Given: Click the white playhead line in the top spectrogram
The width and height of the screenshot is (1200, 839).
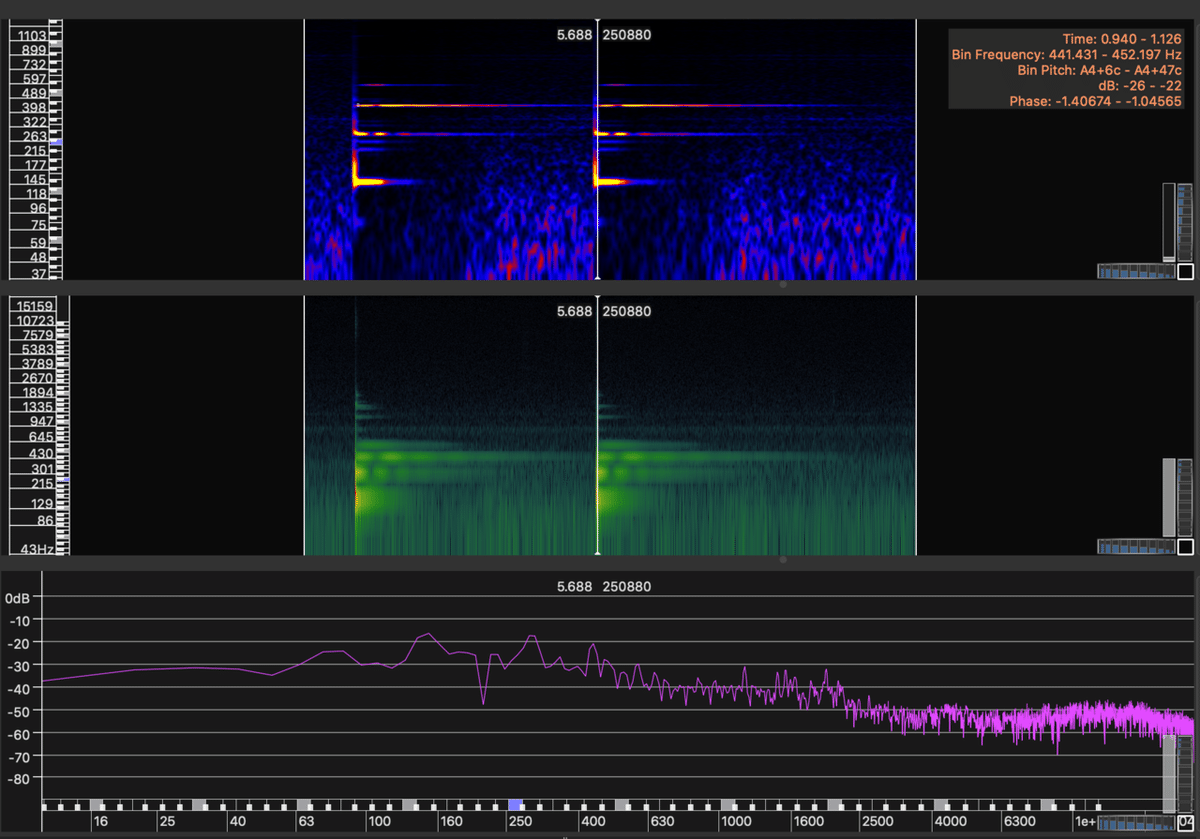Looking at the screenshot, I should [x=597, y=148].
